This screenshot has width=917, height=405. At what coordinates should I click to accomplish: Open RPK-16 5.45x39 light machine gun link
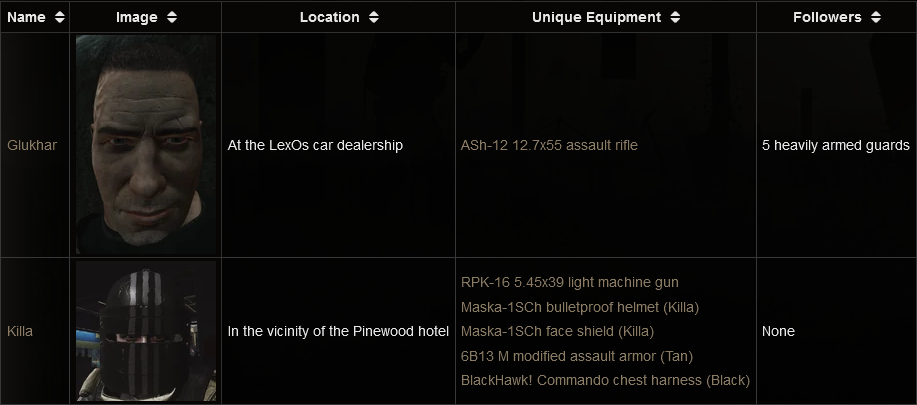tap(570, 282)
